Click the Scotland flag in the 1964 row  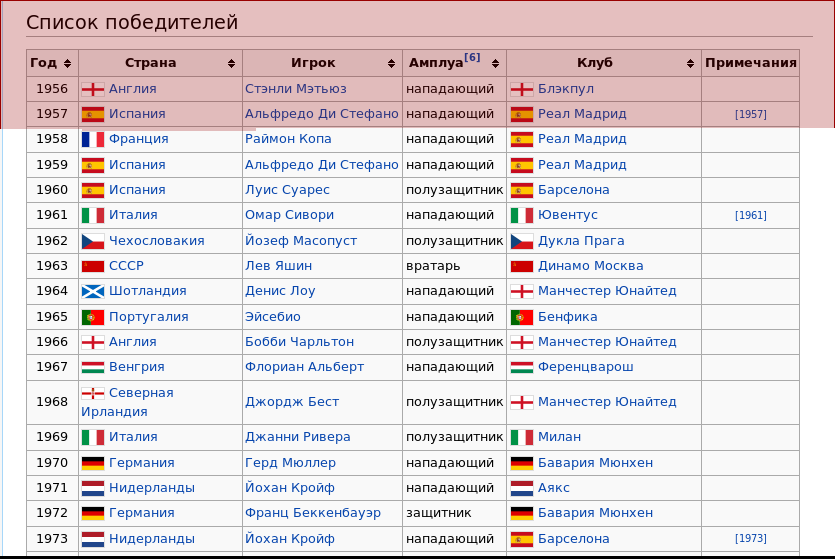pyautogui.click(x=93, y=291)
